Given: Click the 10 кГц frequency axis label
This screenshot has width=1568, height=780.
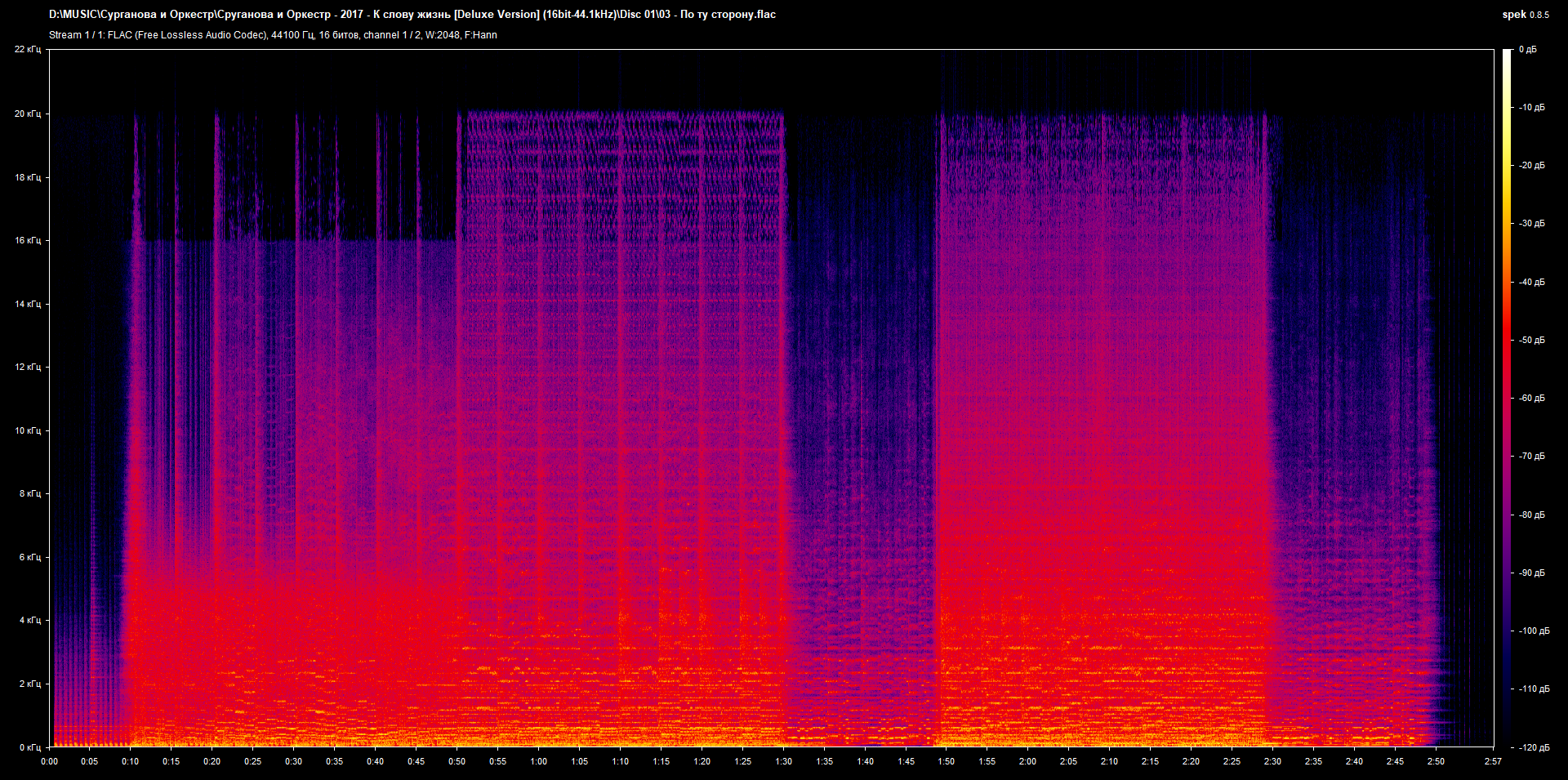Looking at the screenshot, I should click(x=28, y=430).
